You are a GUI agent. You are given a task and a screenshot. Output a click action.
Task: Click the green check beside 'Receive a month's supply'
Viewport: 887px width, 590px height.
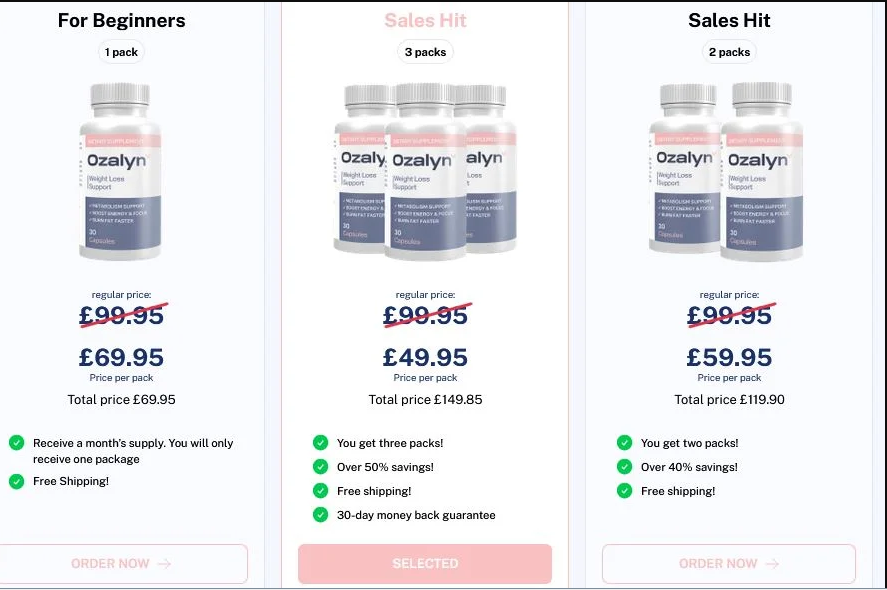click(x=17, y=442)
